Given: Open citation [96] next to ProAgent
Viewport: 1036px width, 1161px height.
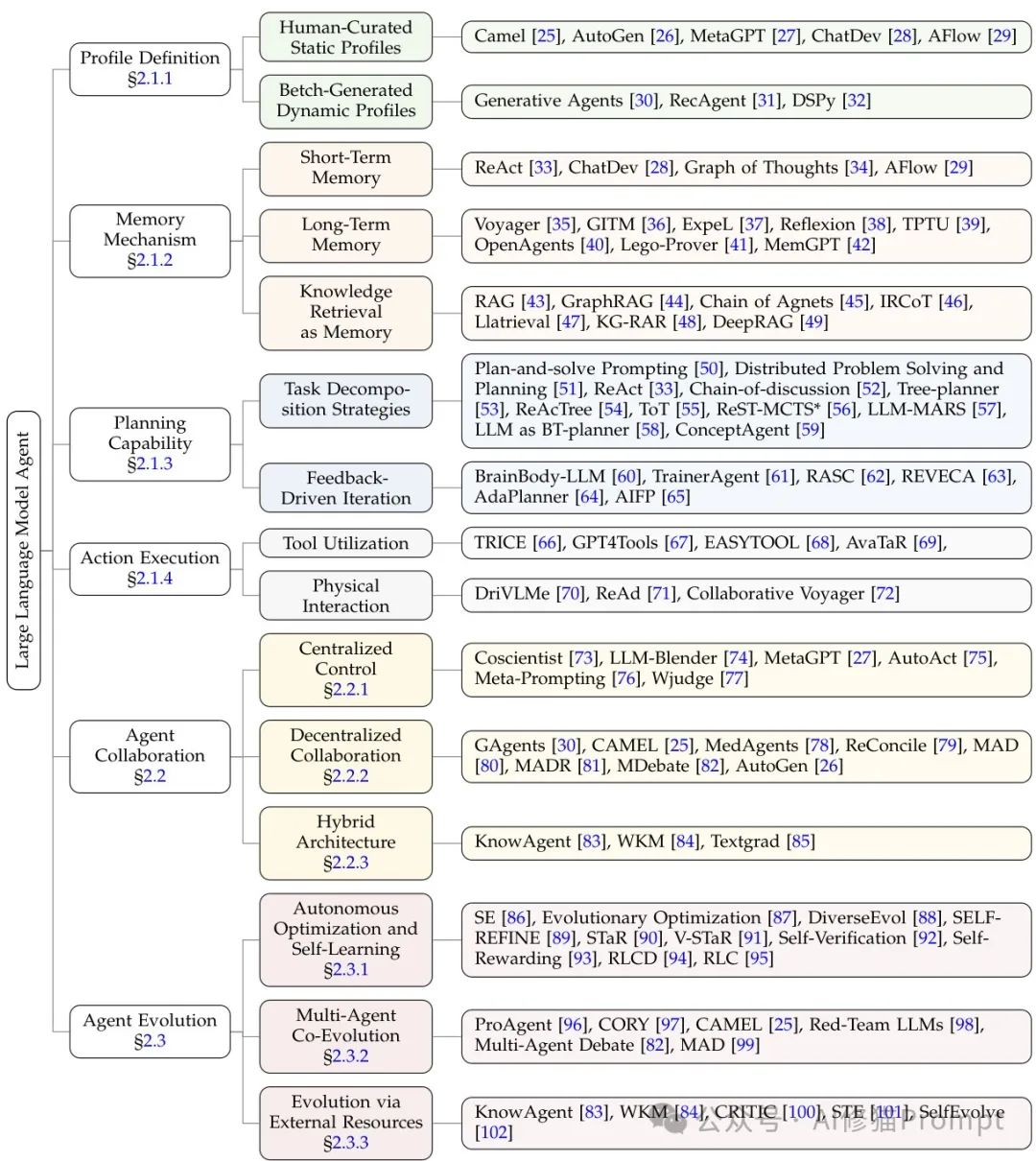Looking at the screenshot, I should [x=573, y=1025].
